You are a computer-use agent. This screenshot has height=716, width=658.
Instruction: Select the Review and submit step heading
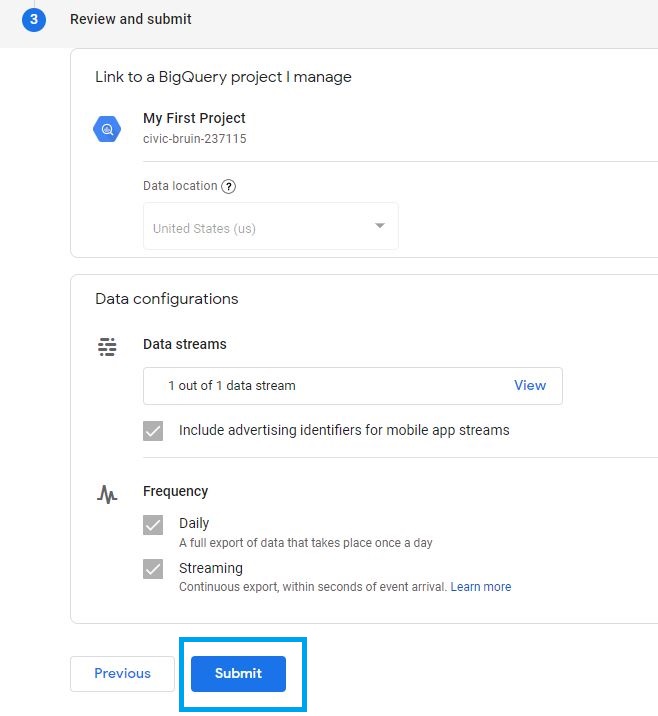pyautogui.click(x=131, y=19)
